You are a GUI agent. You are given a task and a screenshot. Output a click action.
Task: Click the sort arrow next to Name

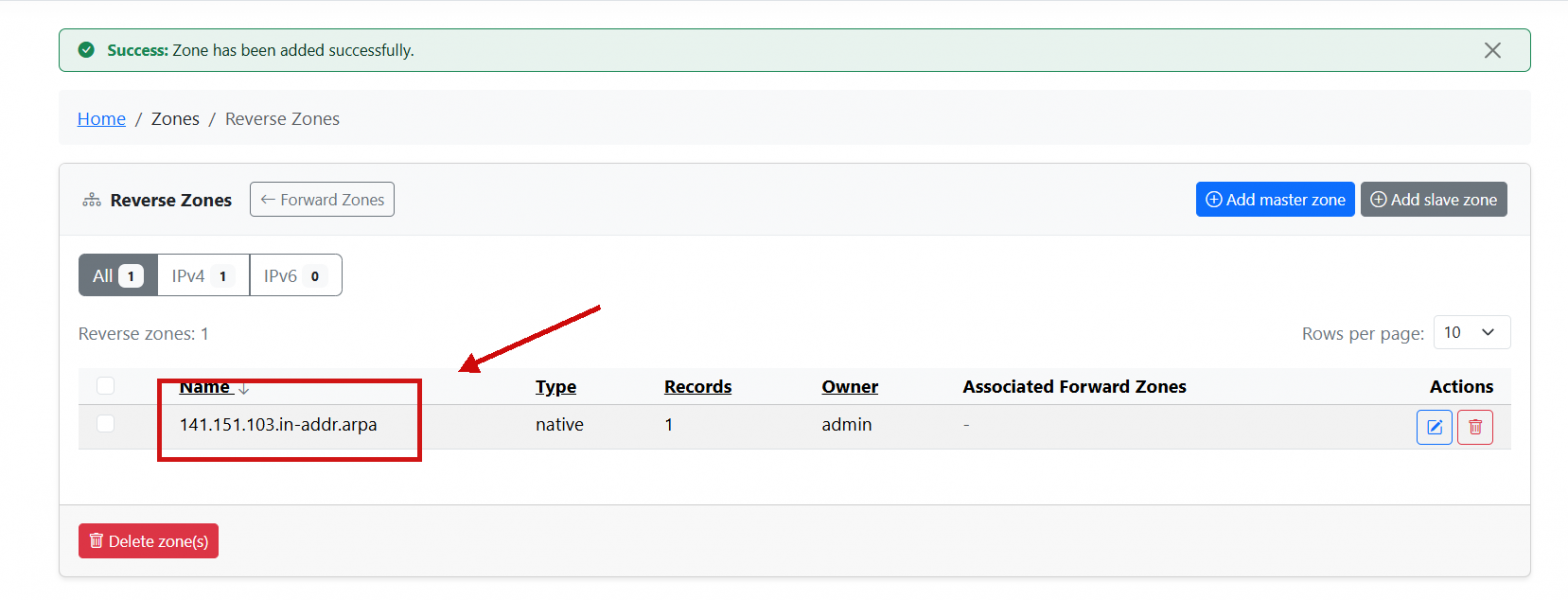tap(244, 388)
